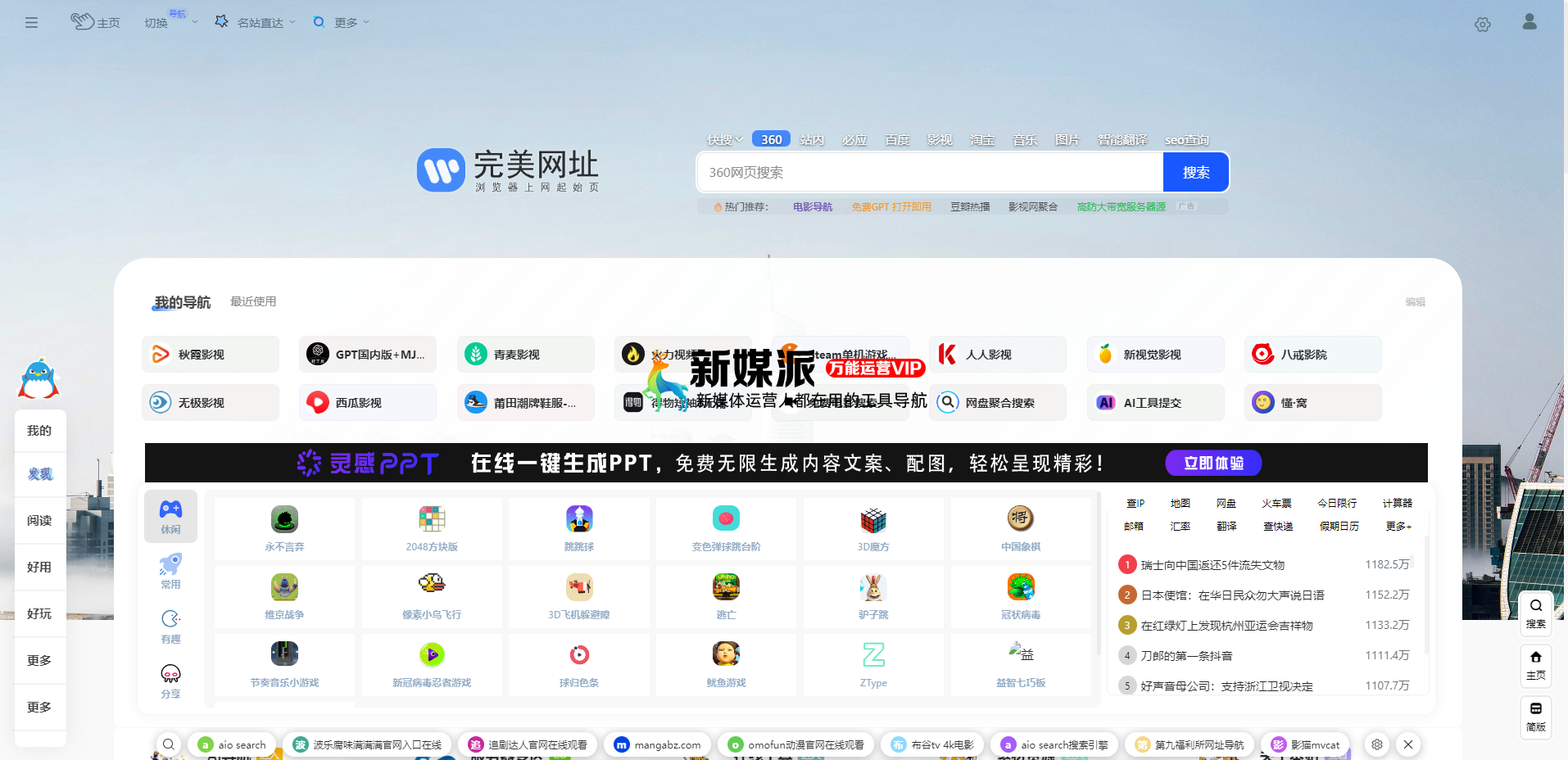Image resolution: width=1568 pixels, height=760 pixels.
Task: Open the 查IP tool link
Action: coord(1135,503)
